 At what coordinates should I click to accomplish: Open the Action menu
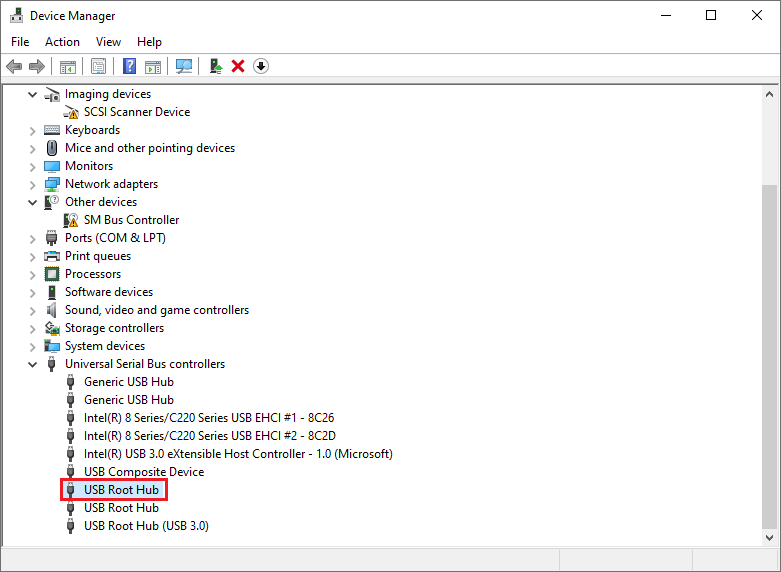point(62,42)
